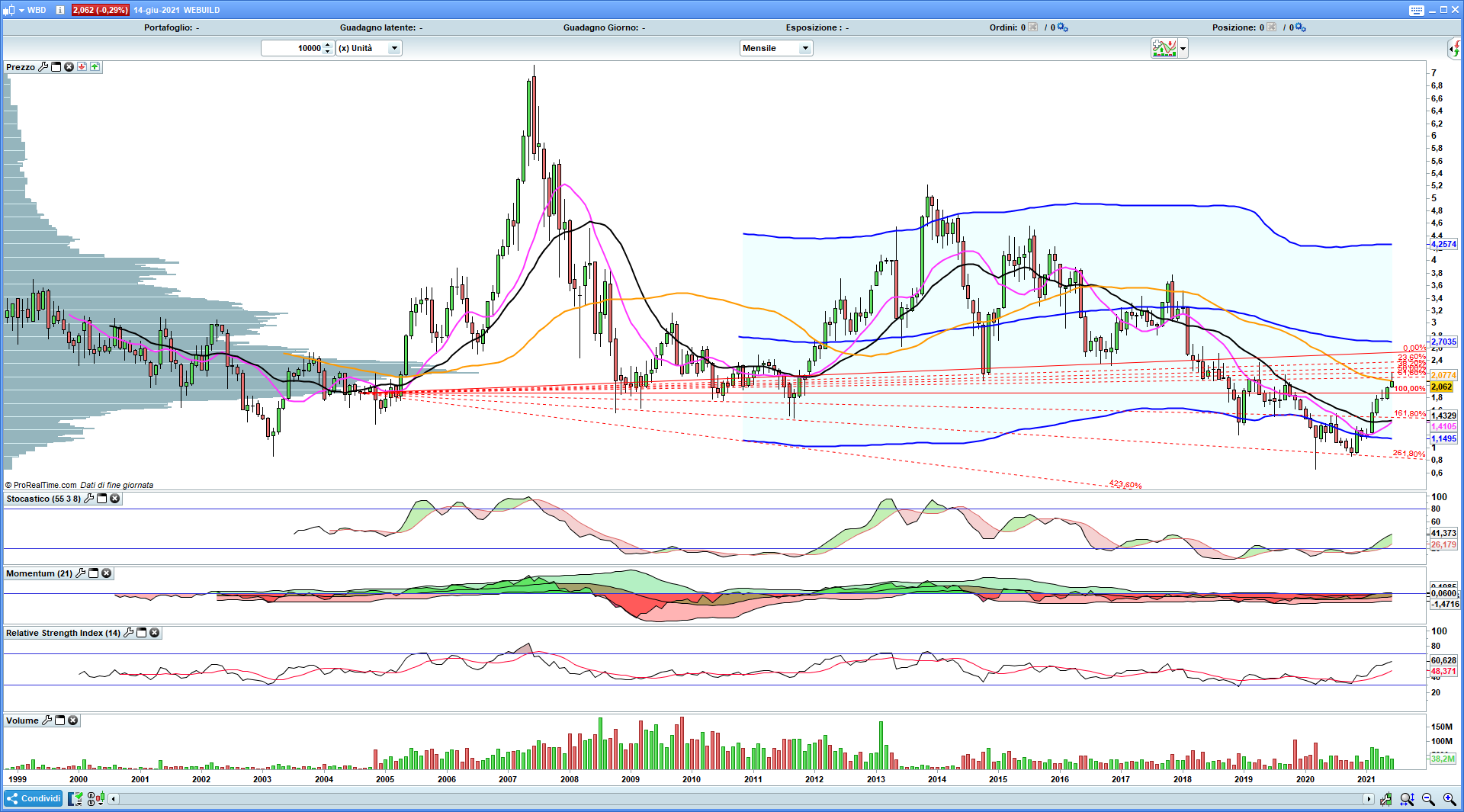This screenshot has height=812, width=1464.
Task: Open Posizione settings gear icon
Action: [1301, 27]
